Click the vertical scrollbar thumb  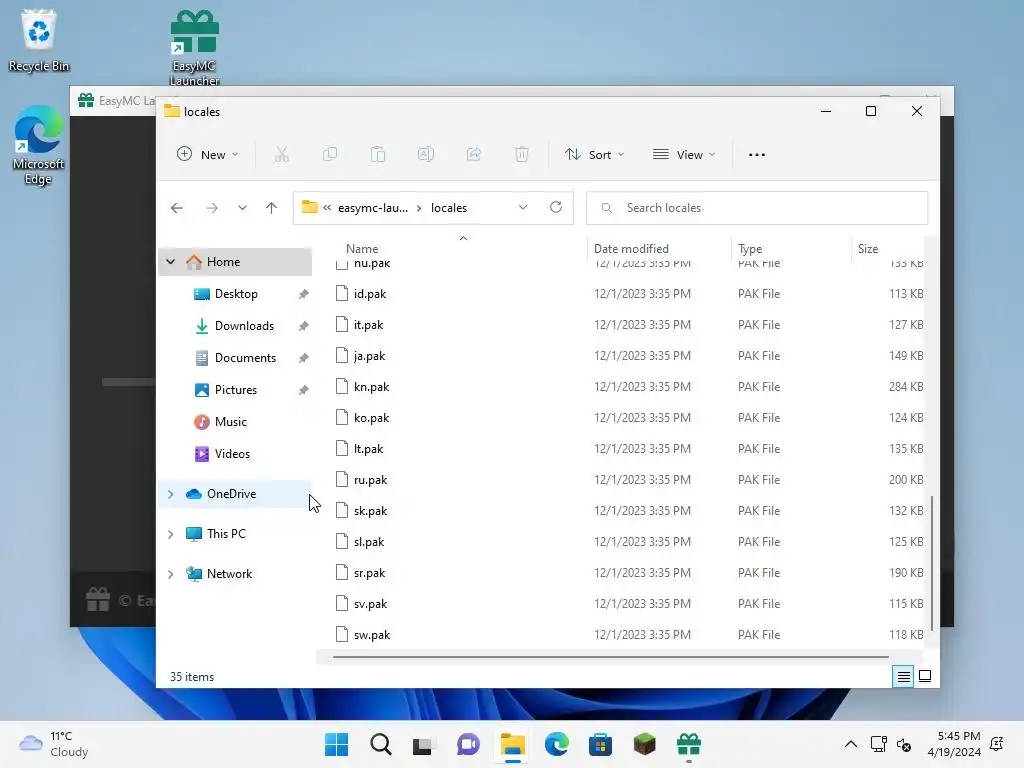pos(931,563)
